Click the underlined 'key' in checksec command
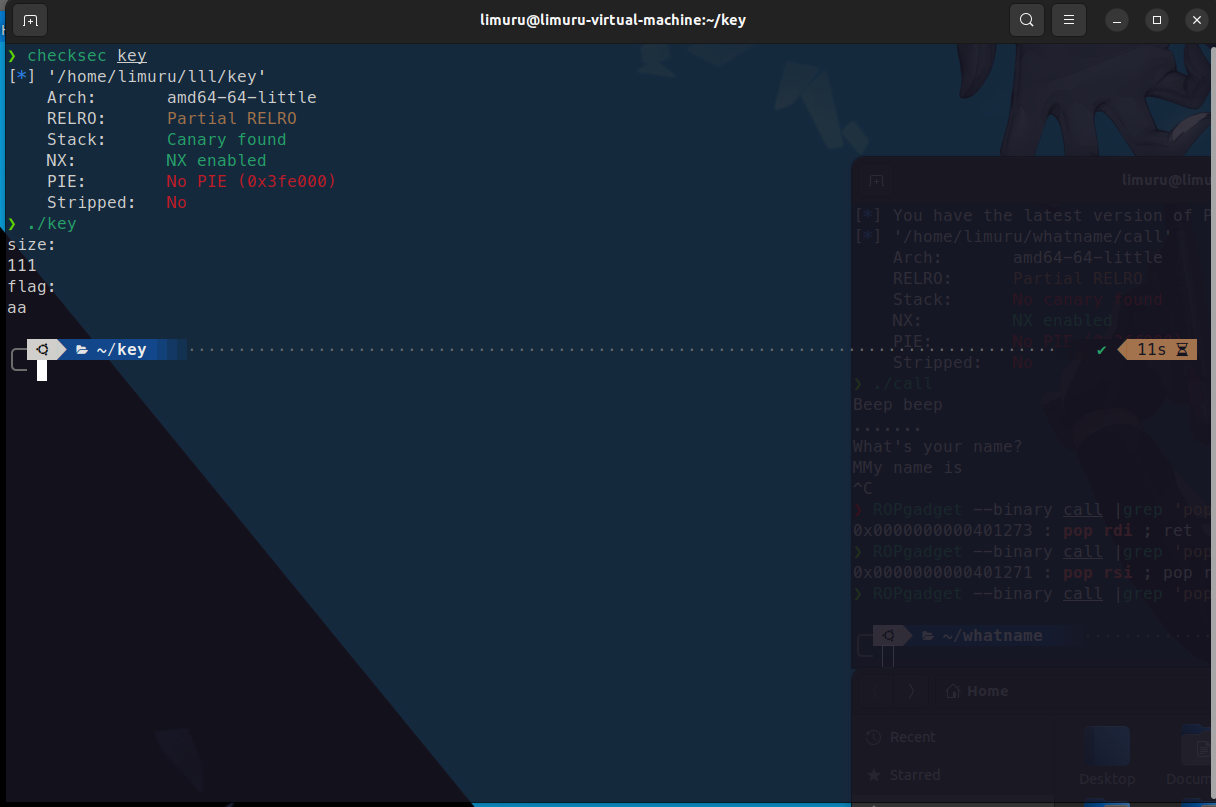Viewport: 1216px width, 807px height. point(131,56)
